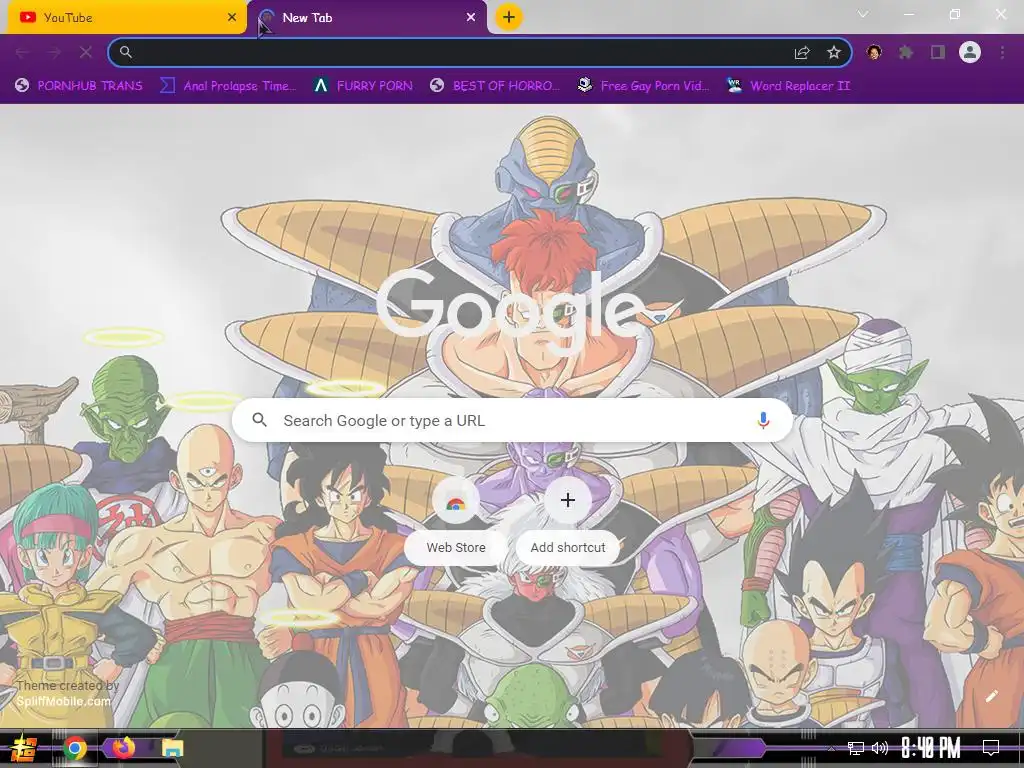
Task: Expand the tab search chevron
Action: tap(863, 14)
